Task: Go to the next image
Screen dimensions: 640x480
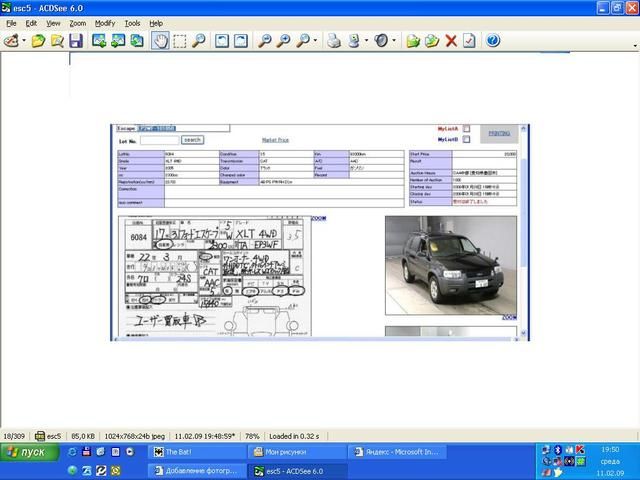Action: click(x=118, y=40)
